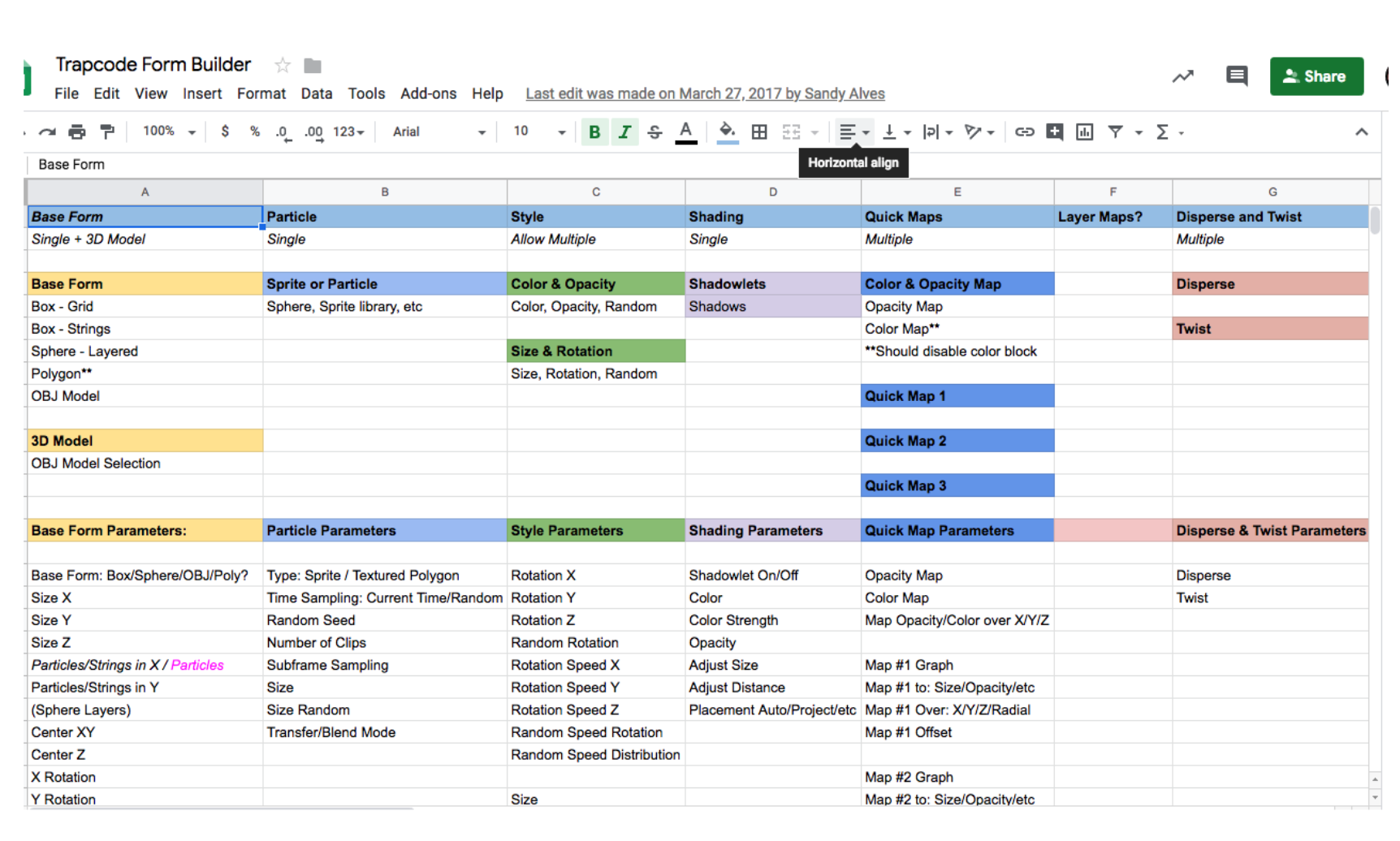Click the document title Trapcode Form Builder
The height and width of the screenshot is (841, 1400).
tap(153, 64)
